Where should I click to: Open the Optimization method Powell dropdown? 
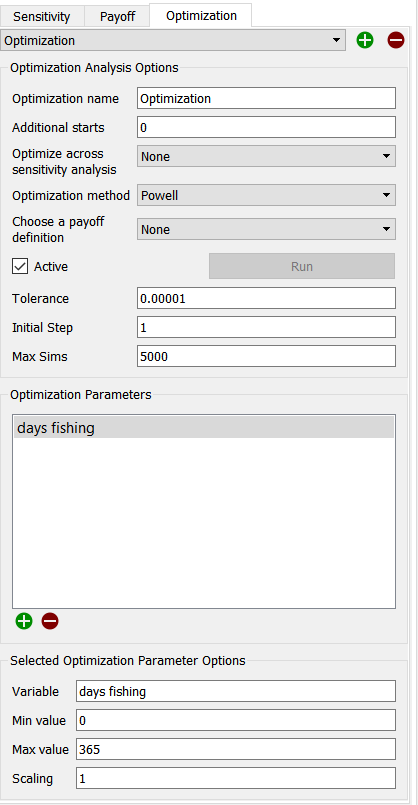click(x=267, y=196)
